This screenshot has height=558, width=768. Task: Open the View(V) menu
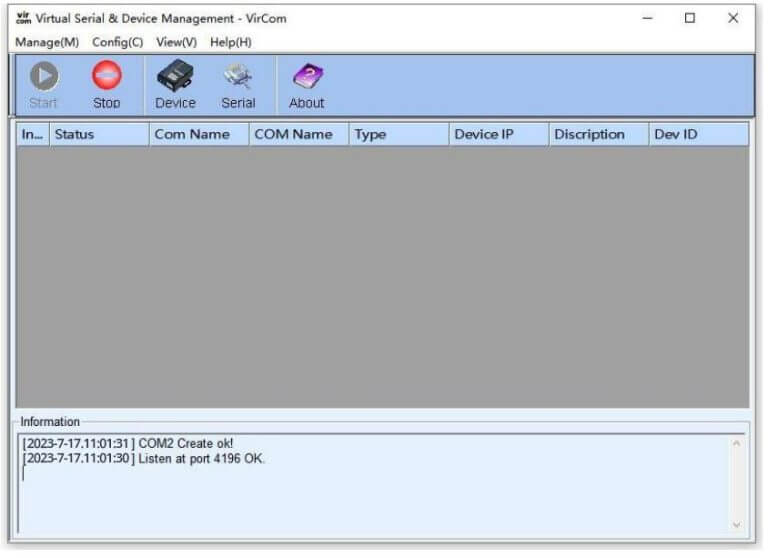(177, 43)
